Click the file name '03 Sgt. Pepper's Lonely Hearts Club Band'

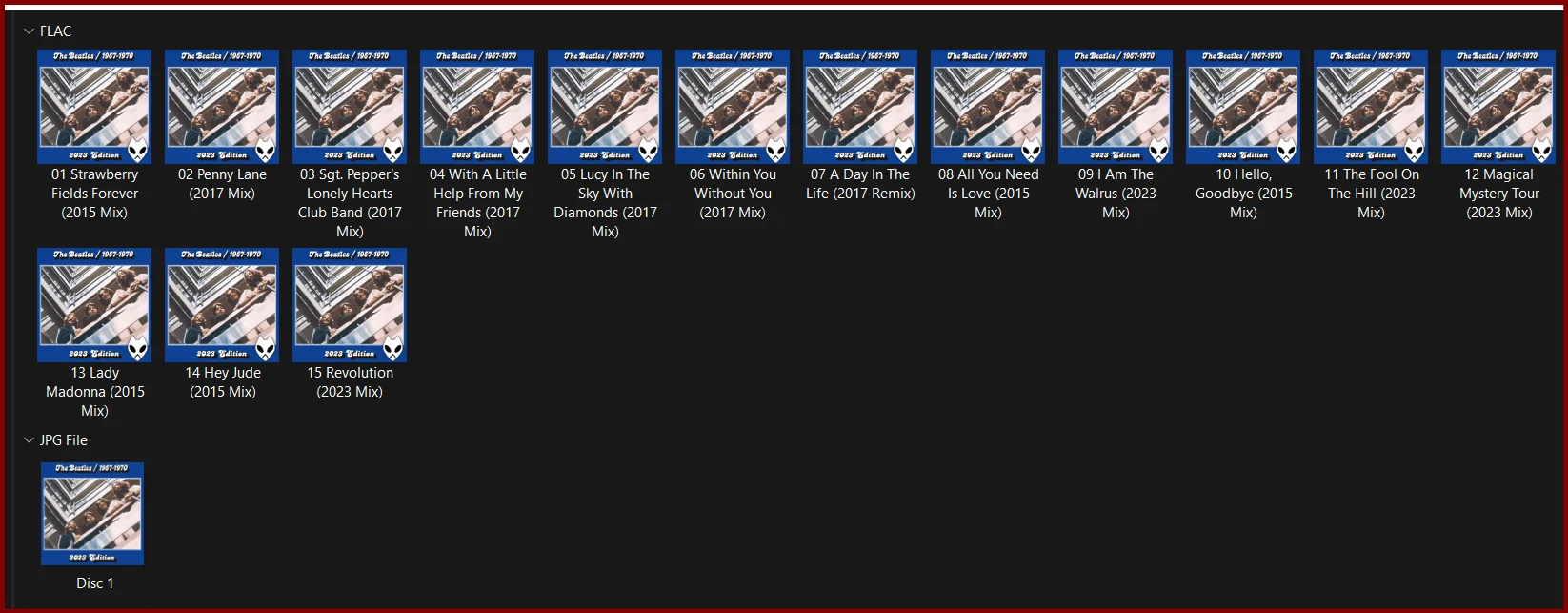tap(350, 203)
